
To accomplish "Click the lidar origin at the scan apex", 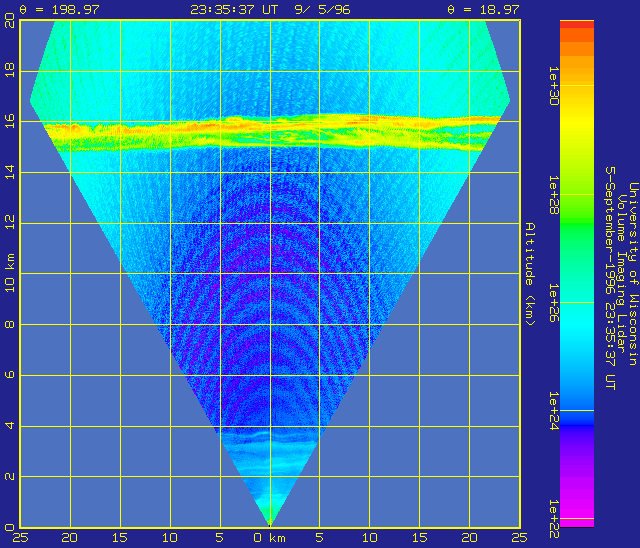I will [269, 524].
